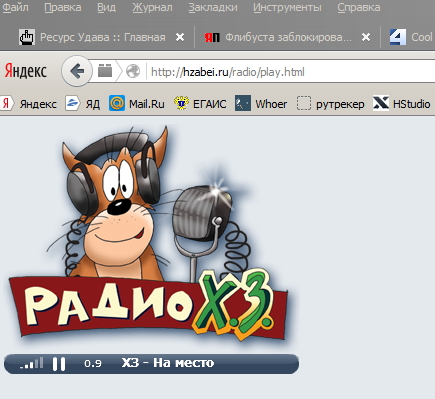The width and height of the screenshot is (435, 399).
Task: Open the HStudio bookmark
Action: click(x=402, y=104)
